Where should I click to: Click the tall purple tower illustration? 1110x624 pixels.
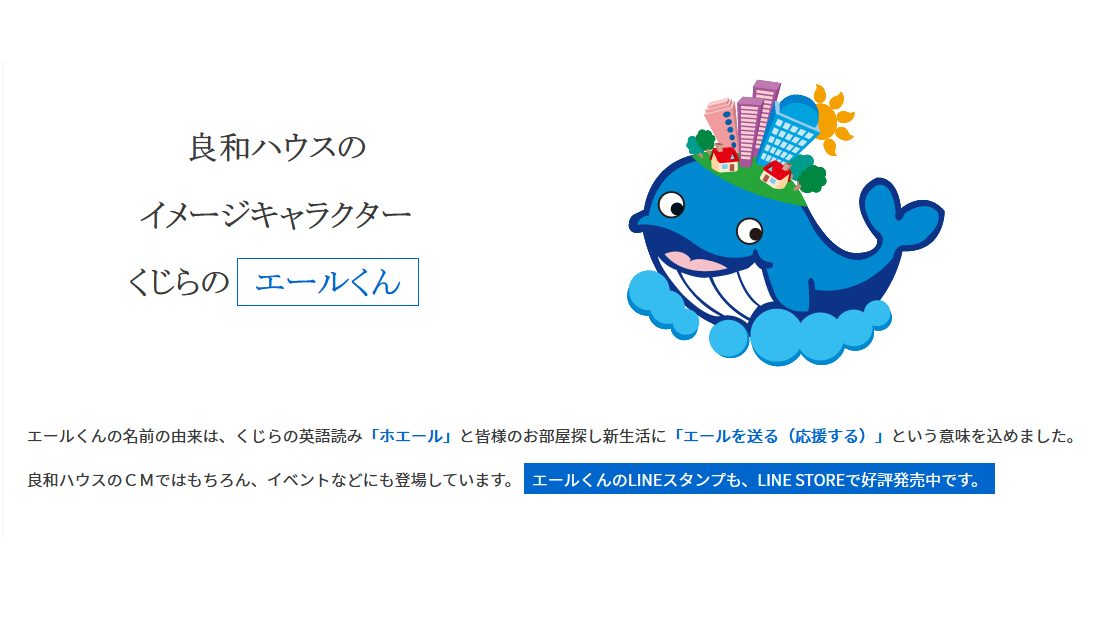(x=757, y=120)
